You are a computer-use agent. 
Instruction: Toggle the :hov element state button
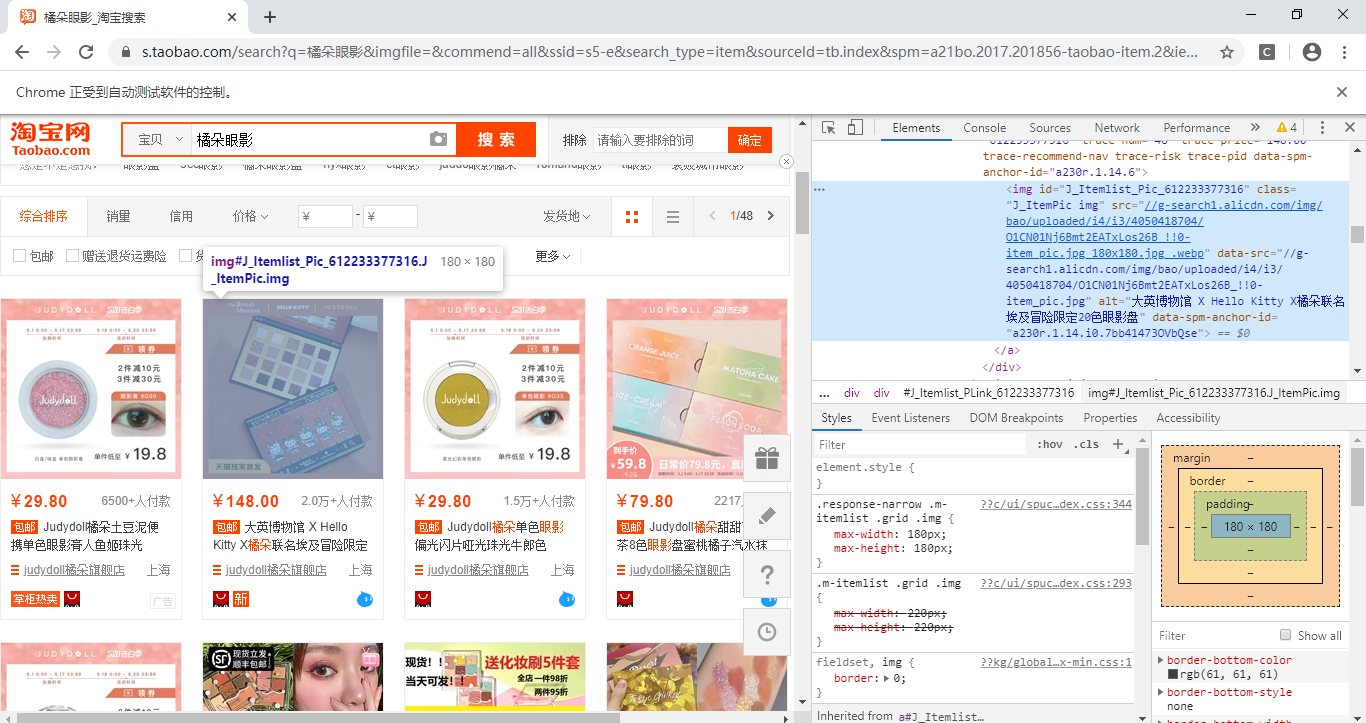(1050, 445)
